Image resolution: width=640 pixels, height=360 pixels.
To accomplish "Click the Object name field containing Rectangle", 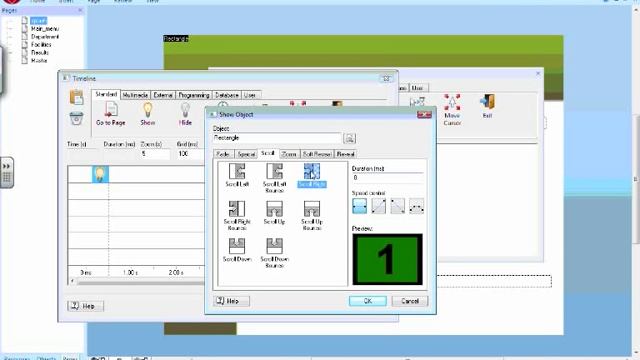I will click(277, 138).
